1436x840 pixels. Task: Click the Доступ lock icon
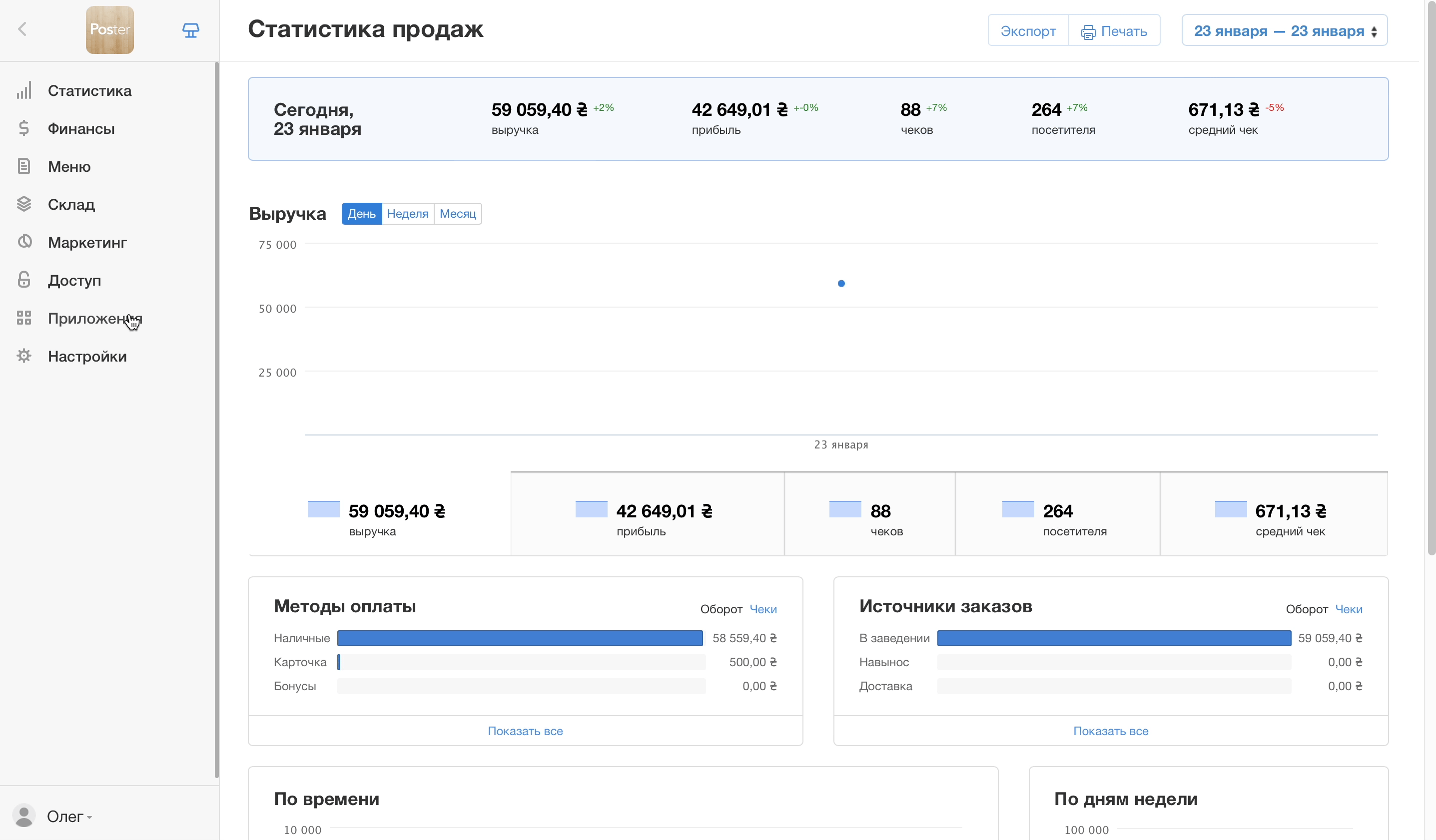tap(24, 280)
